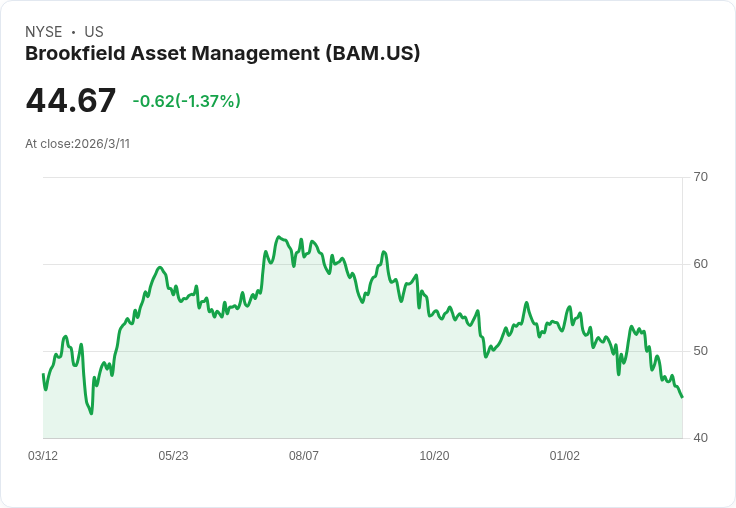Click the 05/23 date on x-axis
Screen dimensions: 736x508
[173, 455]
